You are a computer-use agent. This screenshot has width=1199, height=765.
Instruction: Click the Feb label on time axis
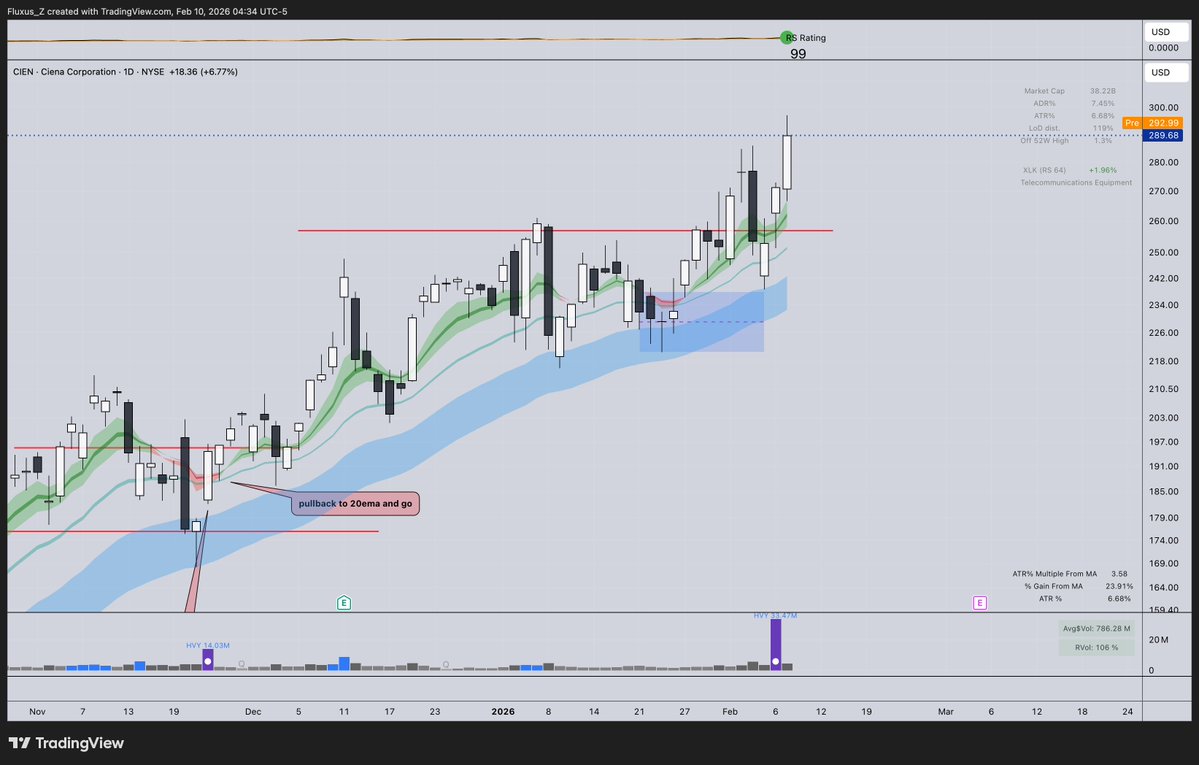(730, 711)
